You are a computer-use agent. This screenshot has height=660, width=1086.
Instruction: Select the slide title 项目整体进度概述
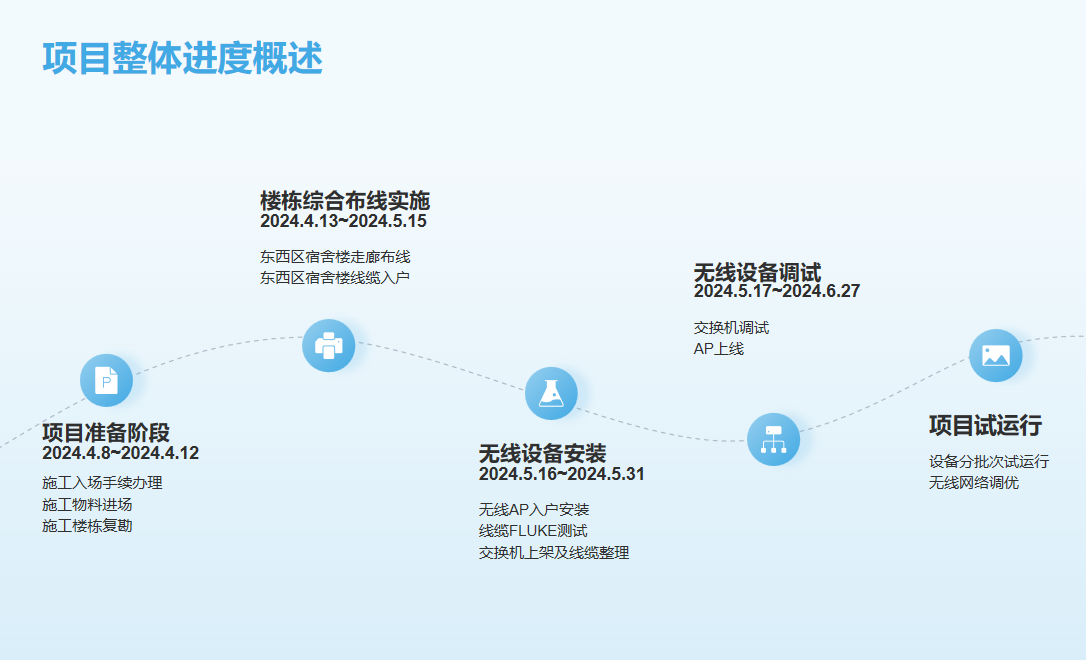click(x=182, y=58)
